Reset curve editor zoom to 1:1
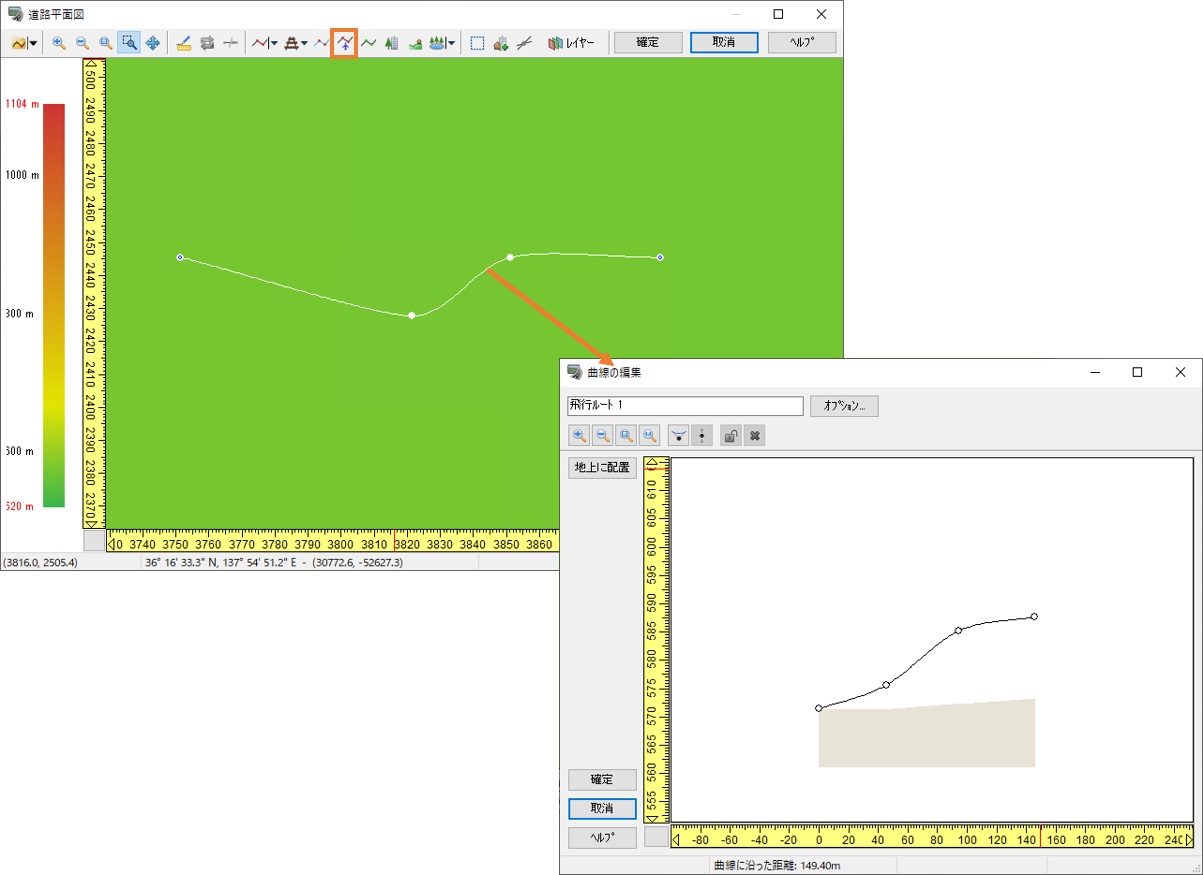The width and height of the screenshot is (1203, 875). [x=649, y=436]
